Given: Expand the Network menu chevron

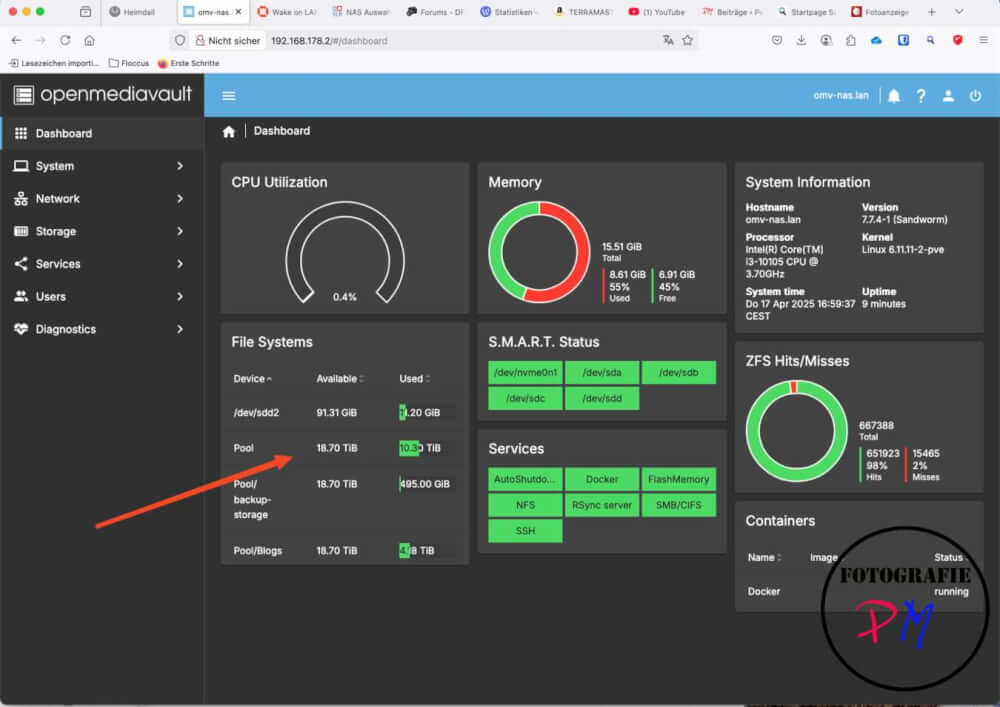Looking at the screenshot, I should (180, 198).
